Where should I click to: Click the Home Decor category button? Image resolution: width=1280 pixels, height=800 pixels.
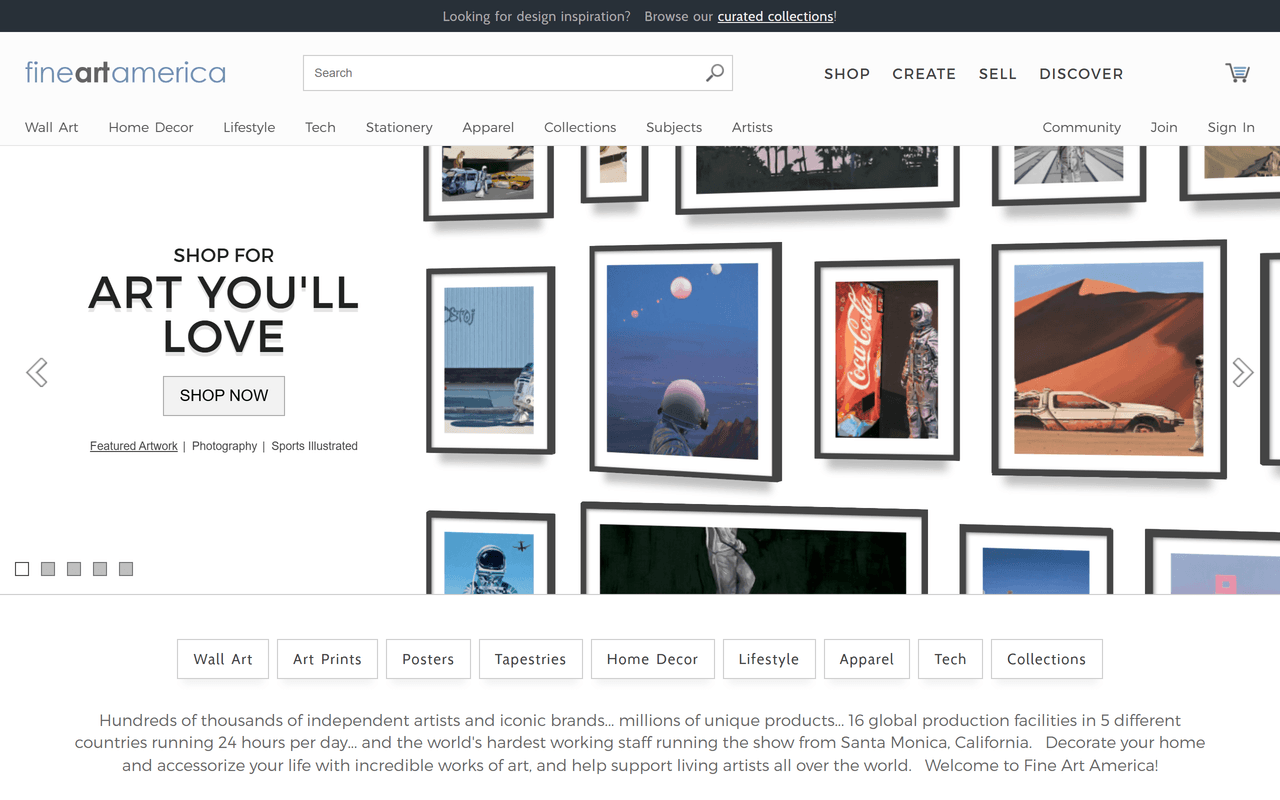point(653,659)
